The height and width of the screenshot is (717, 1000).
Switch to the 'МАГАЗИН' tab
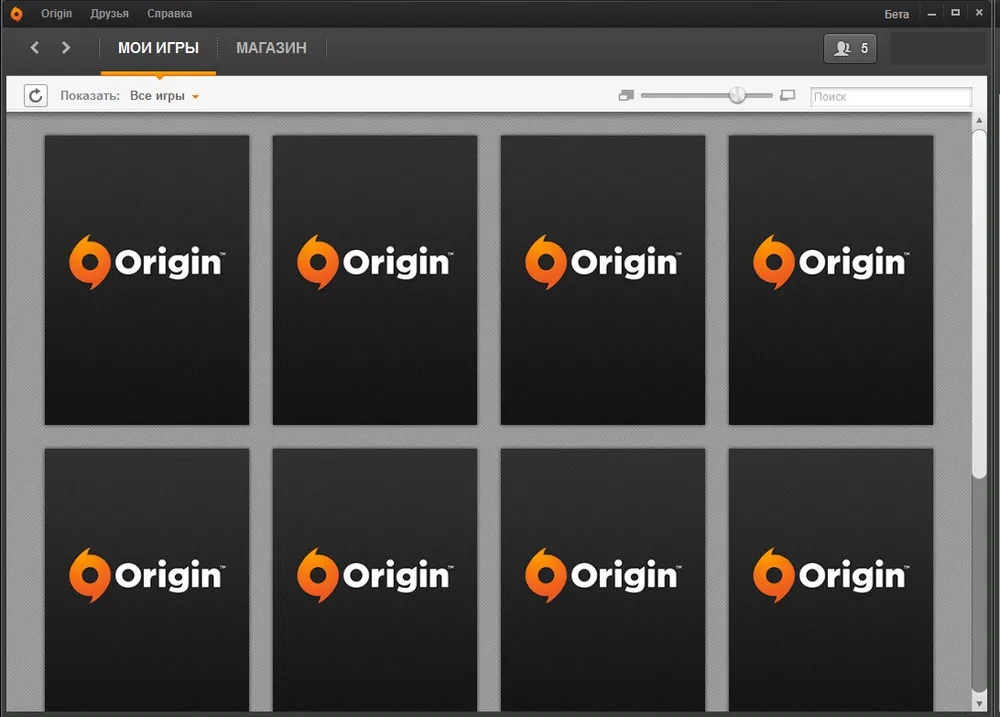(x=271, y=48)
